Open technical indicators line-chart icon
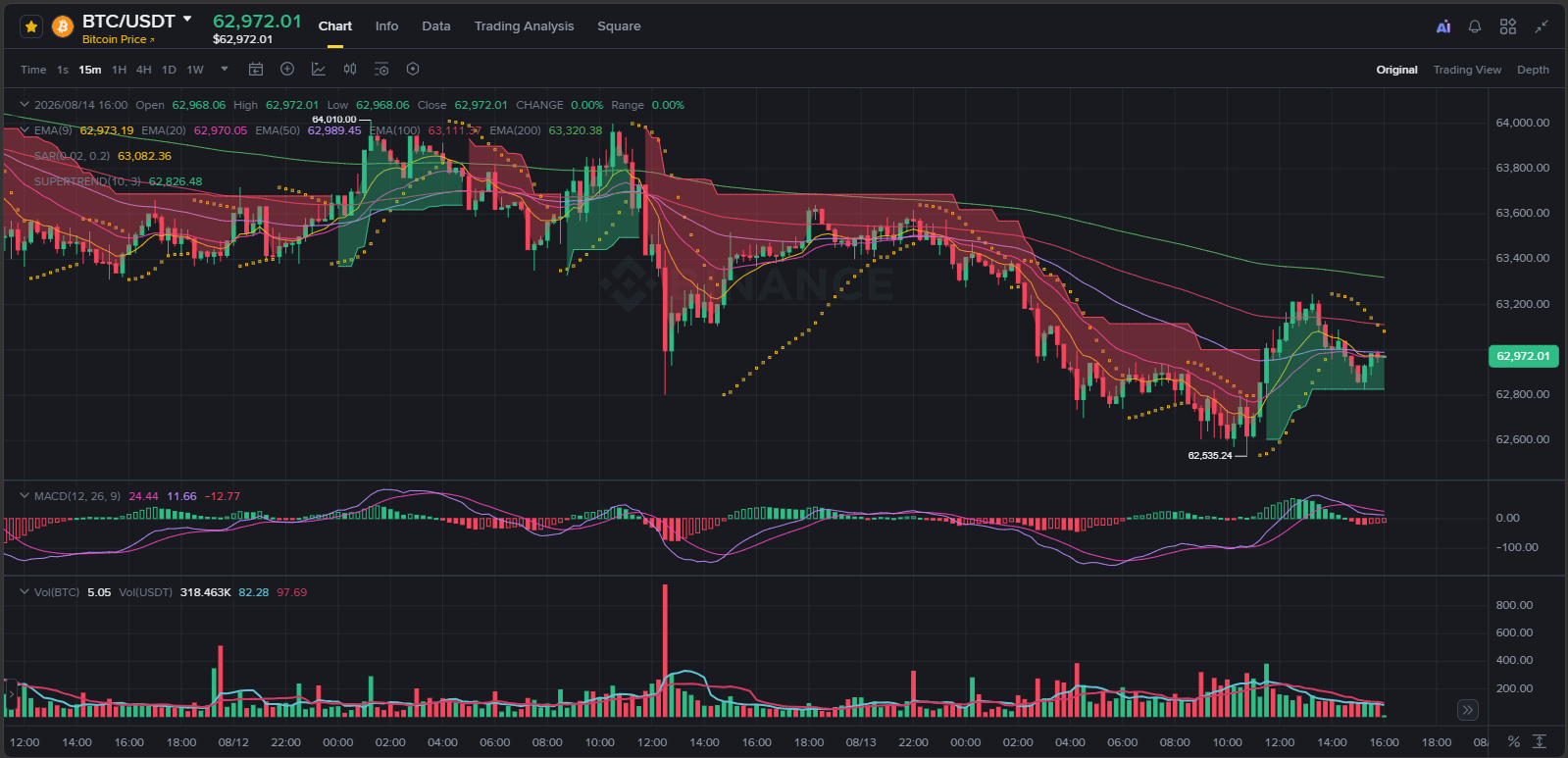 tap(319, 69)
